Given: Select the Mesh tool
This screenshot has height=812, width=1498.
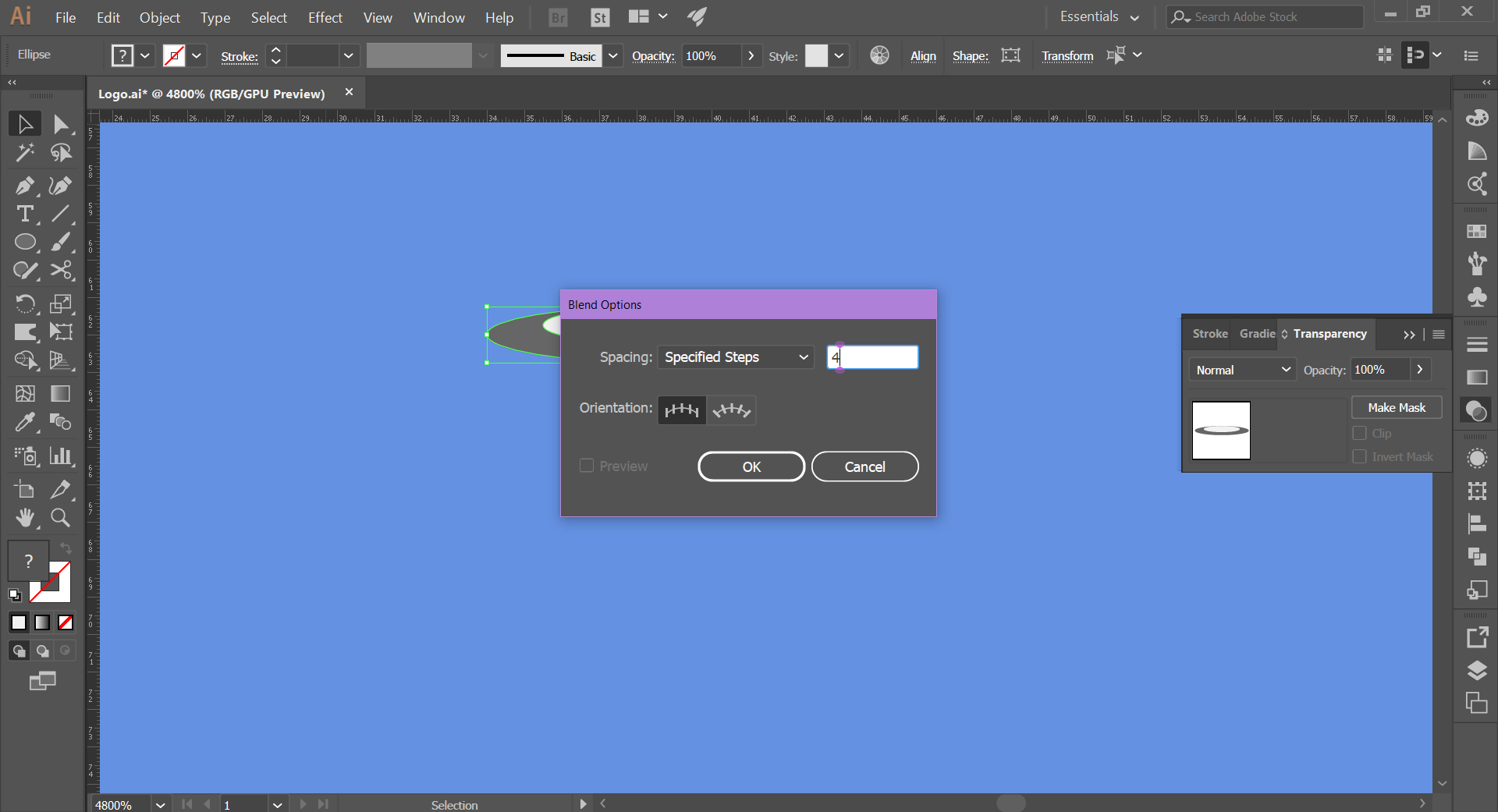Looking at the screenshot, I should coord(25,394).
